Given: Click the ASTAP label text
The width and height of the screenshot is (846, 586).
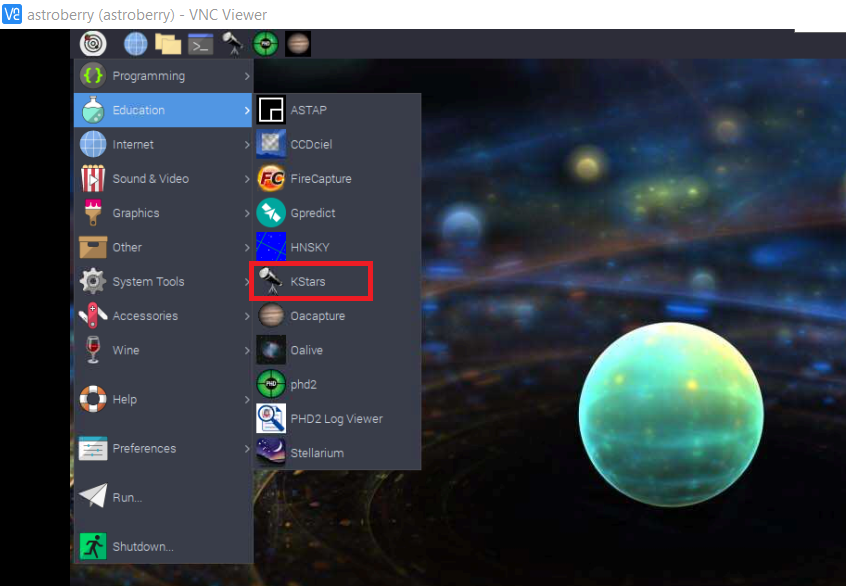Looking at the screenshot, I should pos(309,110).
